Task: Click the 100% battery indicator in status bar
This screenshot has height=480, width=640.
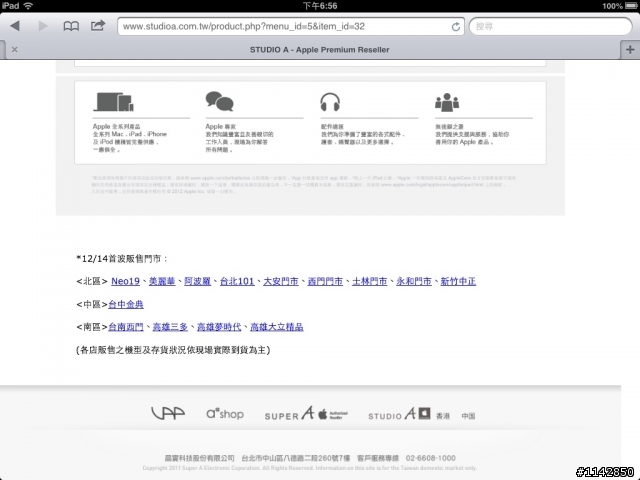Action: (620, 6)
